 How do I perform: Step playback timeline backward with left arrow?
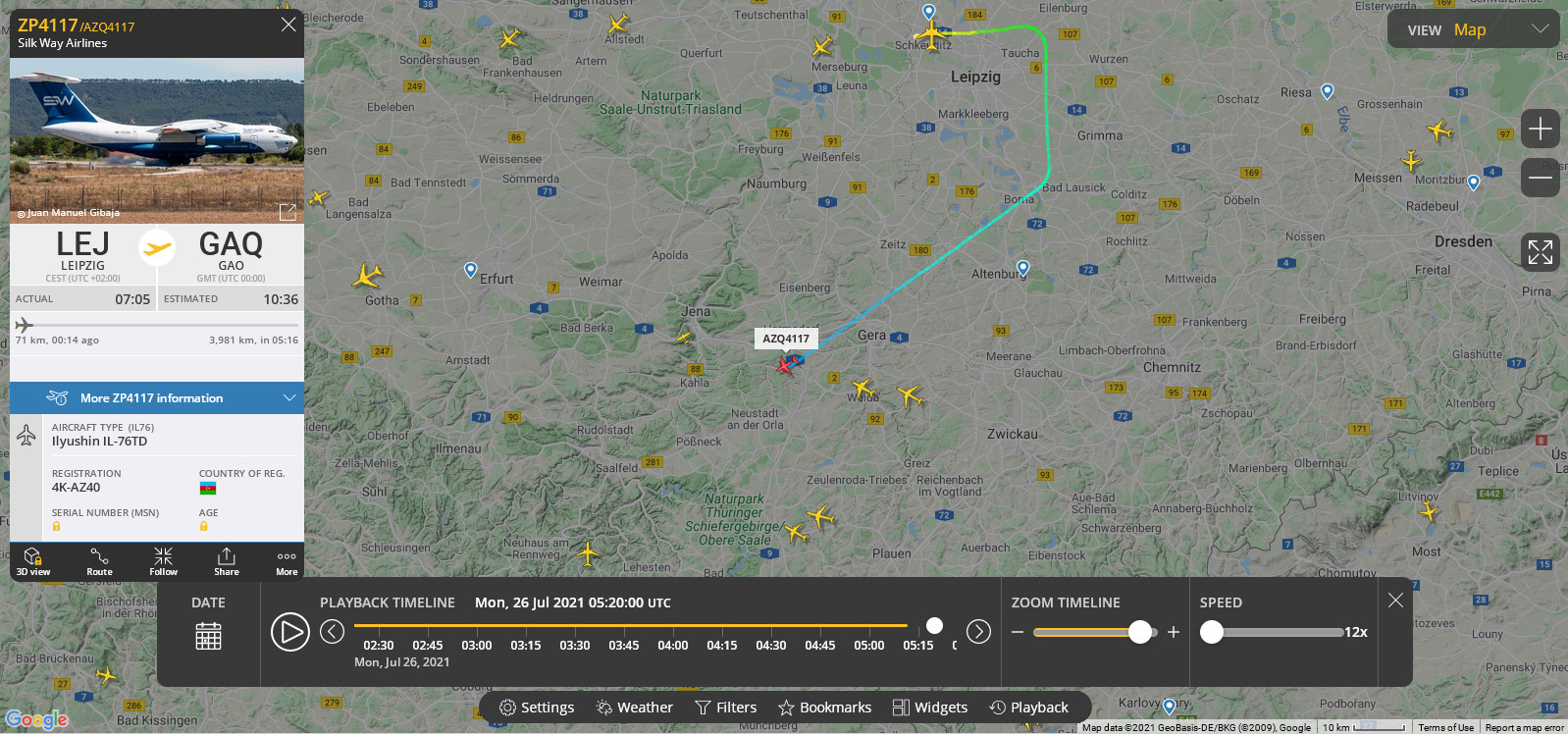tap(333, 632)
